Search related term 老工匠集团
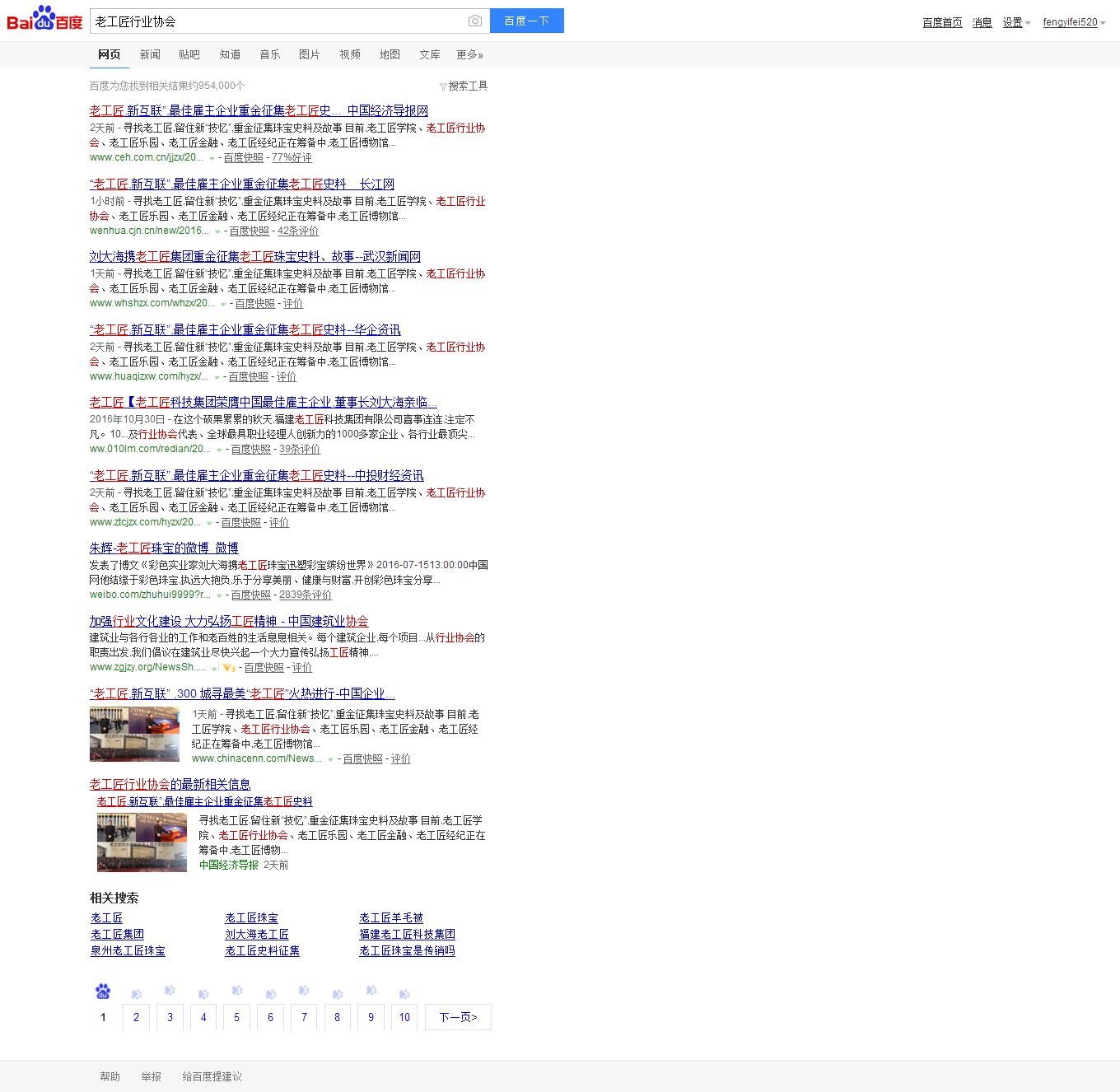Viewport: 1120px width, 1092px height. tap(117, 934)
